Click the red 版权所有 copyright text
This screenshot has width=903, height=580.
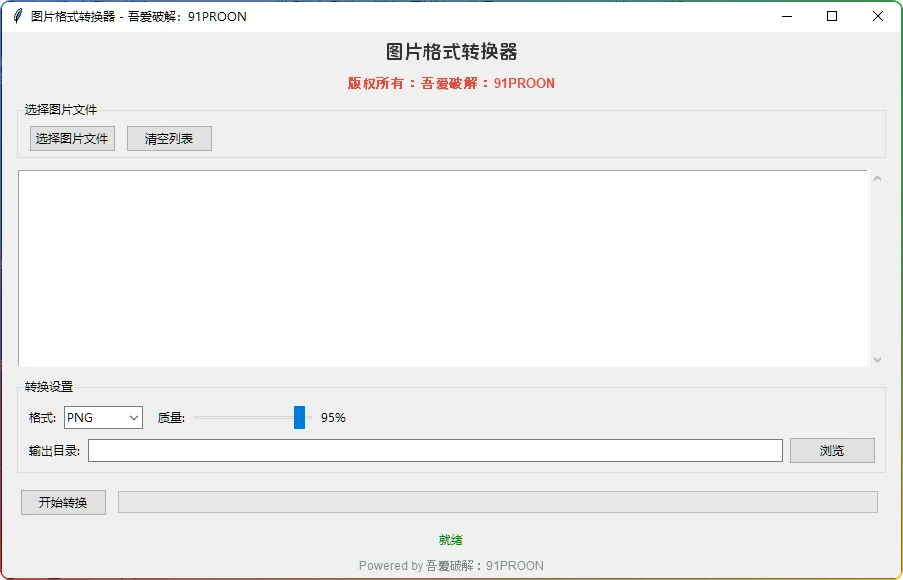(451, 83)
